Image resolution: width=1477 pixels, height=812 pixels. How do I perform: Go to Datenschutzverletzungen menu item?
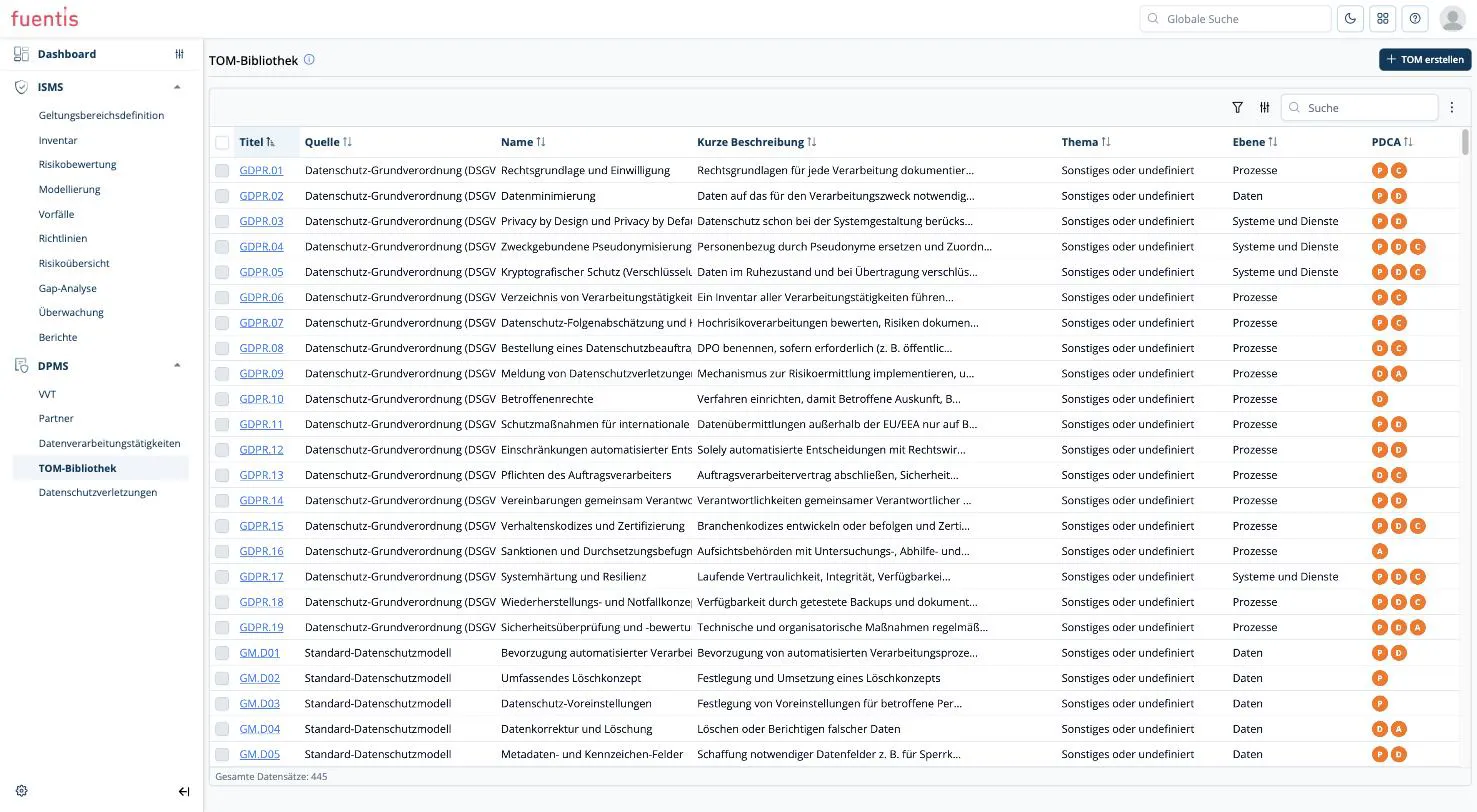click(98, 492)
